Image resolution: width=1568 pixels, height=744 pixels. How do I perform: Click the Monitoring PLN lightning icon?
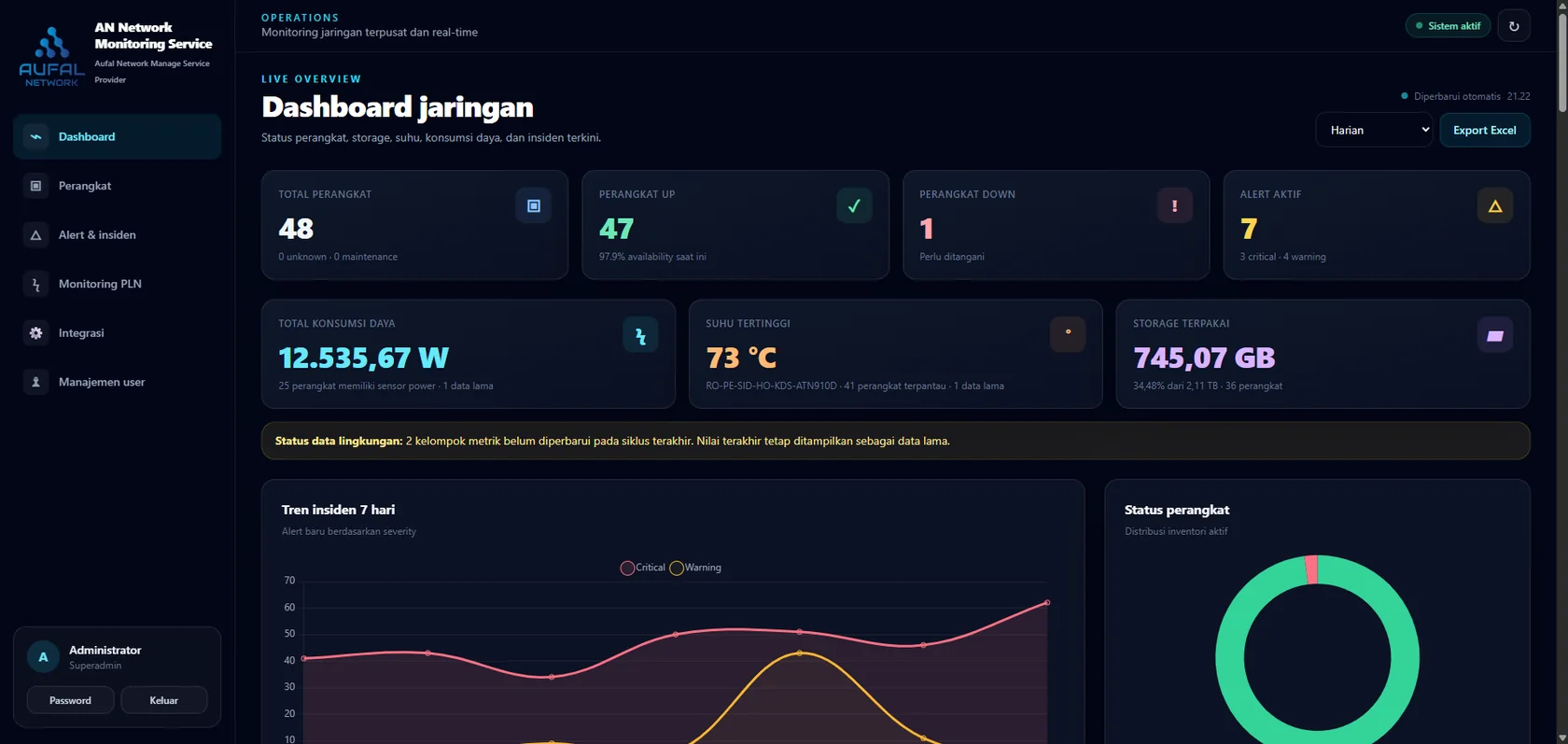click(x=35, y=284)
